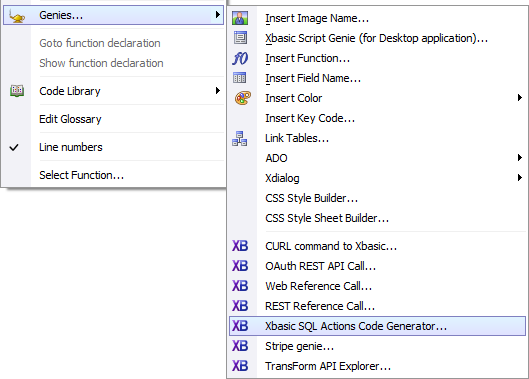Viewport: 529px width, 379px height.
Task: Click disabled Show function declaration entry
Action: (x=113, y=63)
